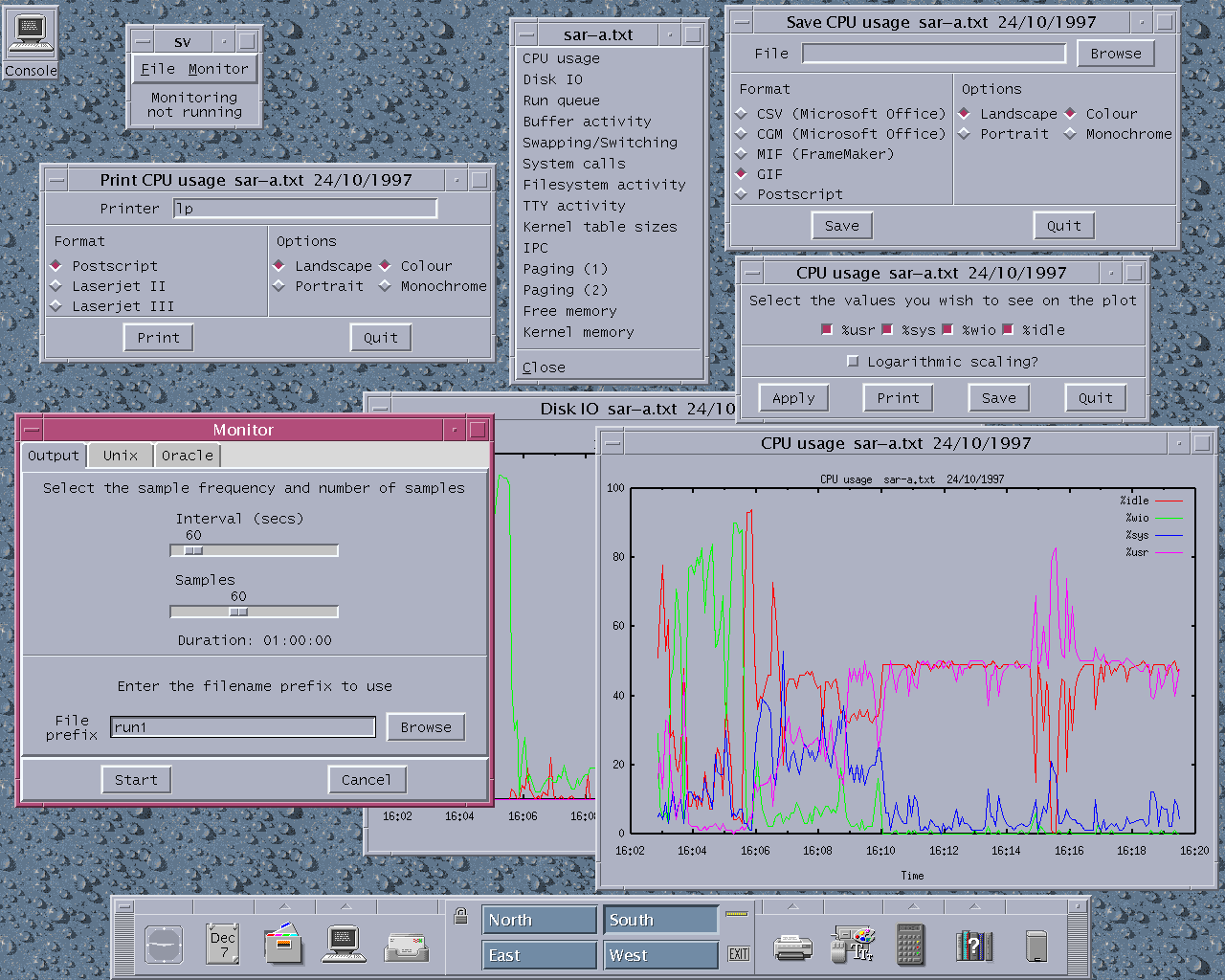
Task: Expand subpanel arrow above Help Manager icon
Action: pos(974,905)
